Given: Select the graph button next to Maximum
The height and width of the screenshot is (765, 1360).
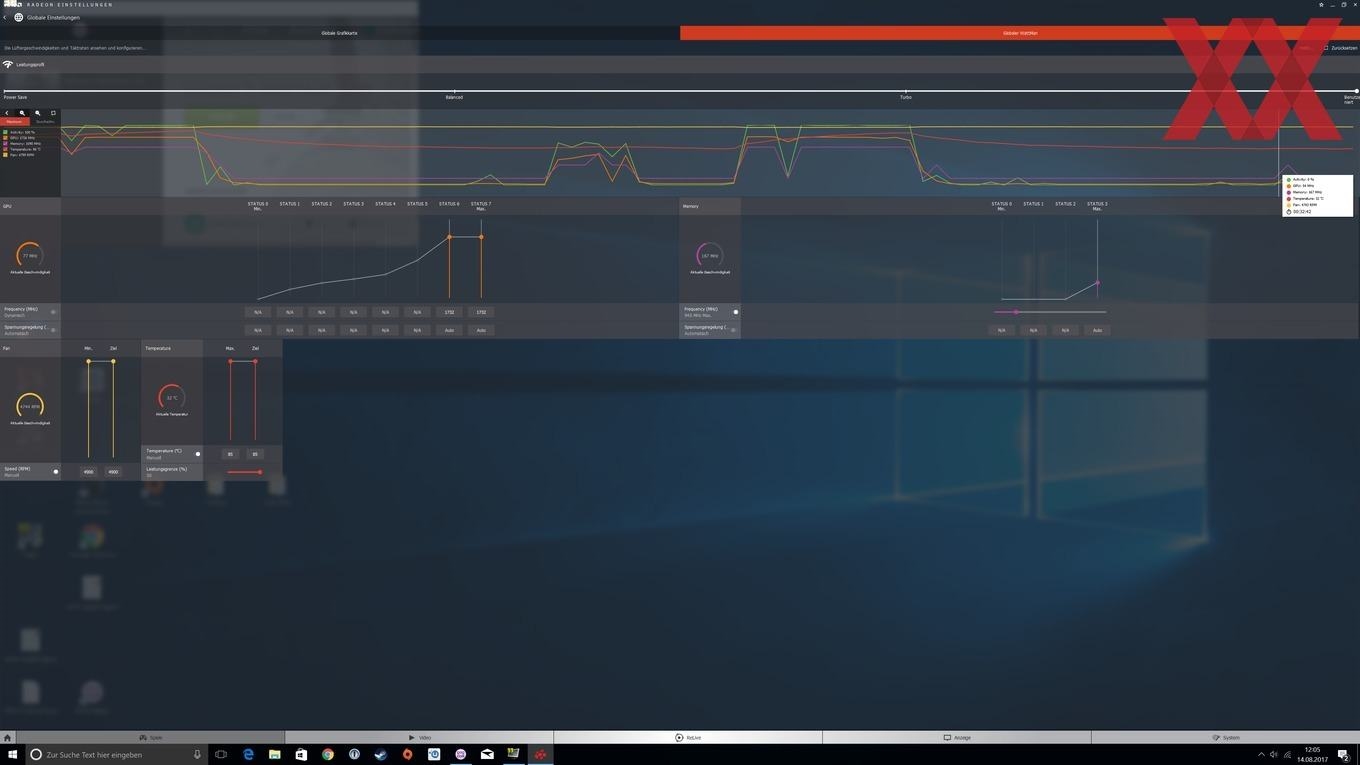Looking at the screenshot, I should click(x=45, y=122).
